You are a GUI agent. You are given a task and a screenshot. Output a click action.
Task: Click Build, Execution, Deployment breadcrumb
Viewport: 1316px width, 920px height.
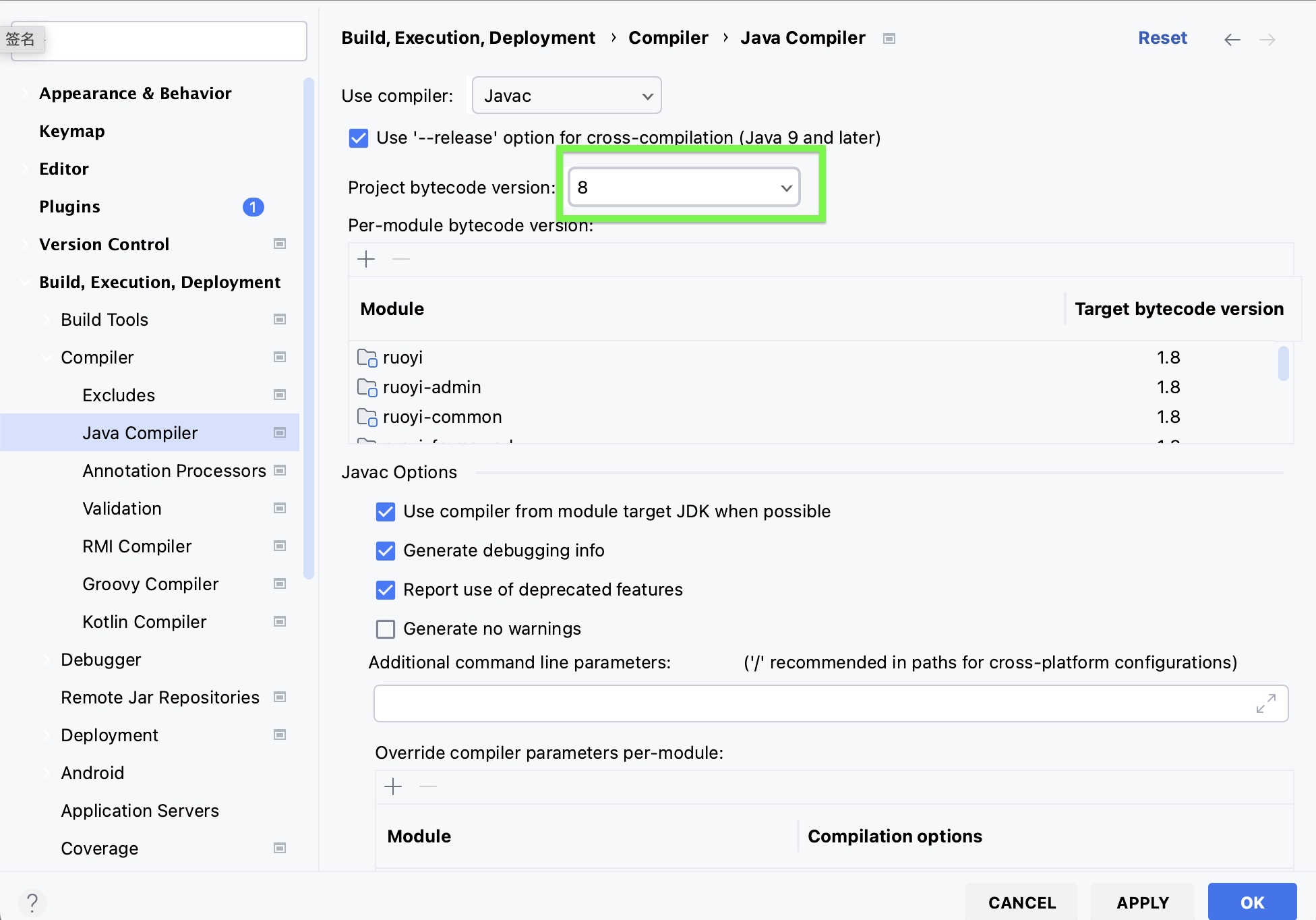tap(468, 38)
